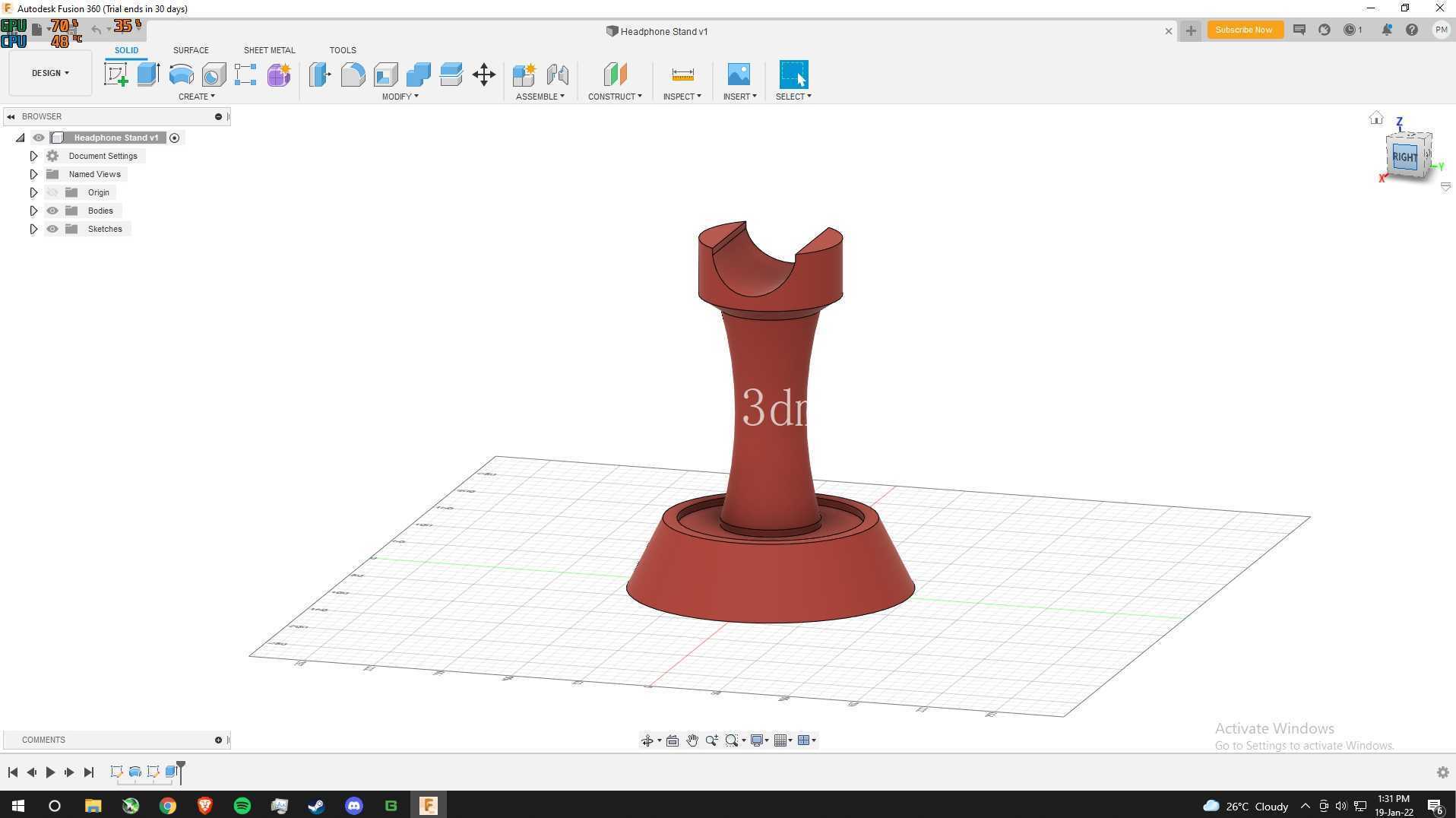
Task: Click the Subscribe Now button
Action: [1244, 30]
